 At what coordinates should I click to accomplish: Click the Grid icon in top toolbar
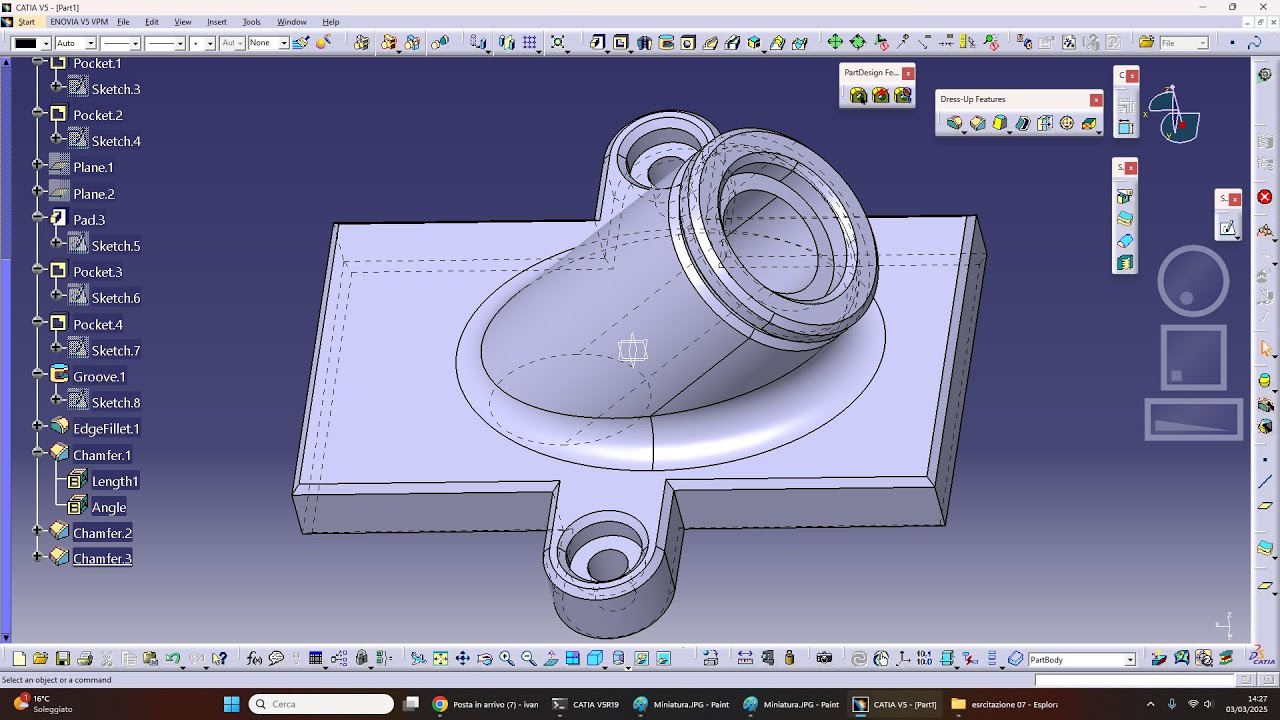click(x=529, y=43)
